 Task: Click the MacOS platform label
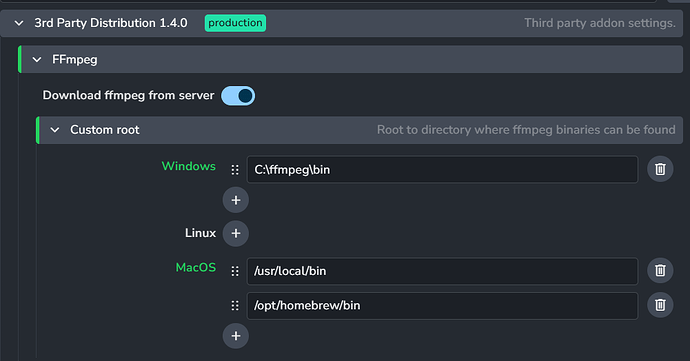[196, 267]
